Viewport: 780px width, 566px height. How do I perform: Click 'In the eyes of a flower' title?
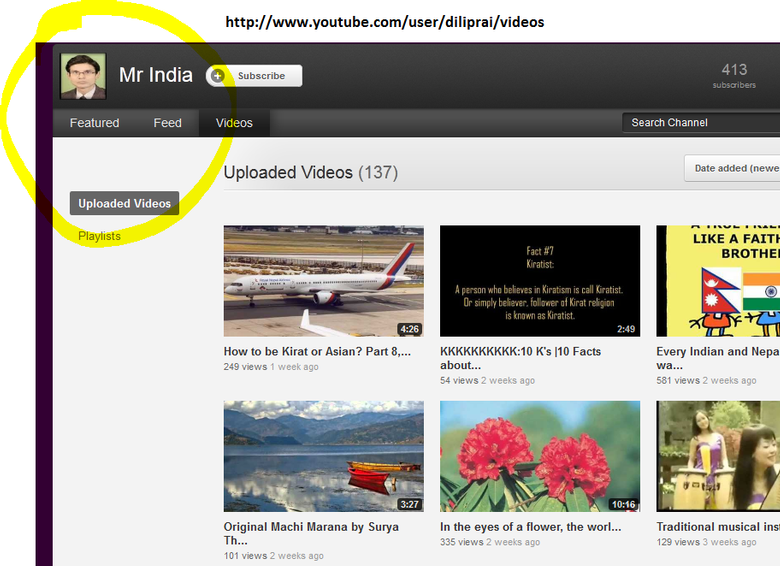click(530, 527)
